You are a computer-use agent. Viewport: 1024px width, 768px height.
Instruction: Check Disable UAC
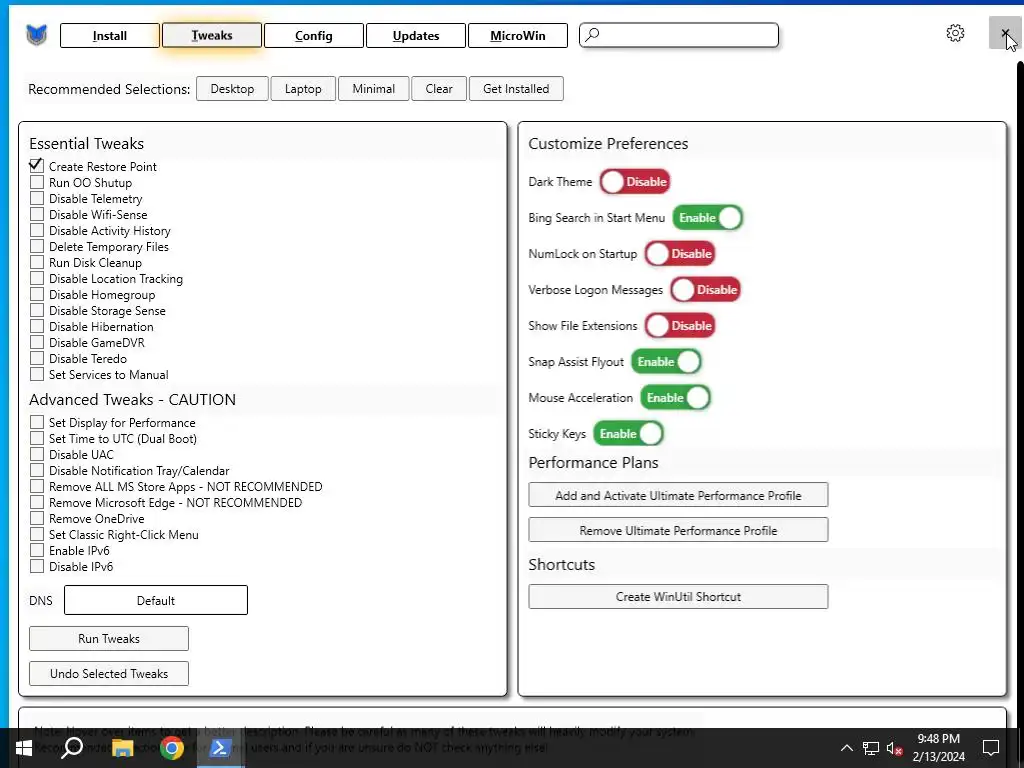[x=37, y=454]
